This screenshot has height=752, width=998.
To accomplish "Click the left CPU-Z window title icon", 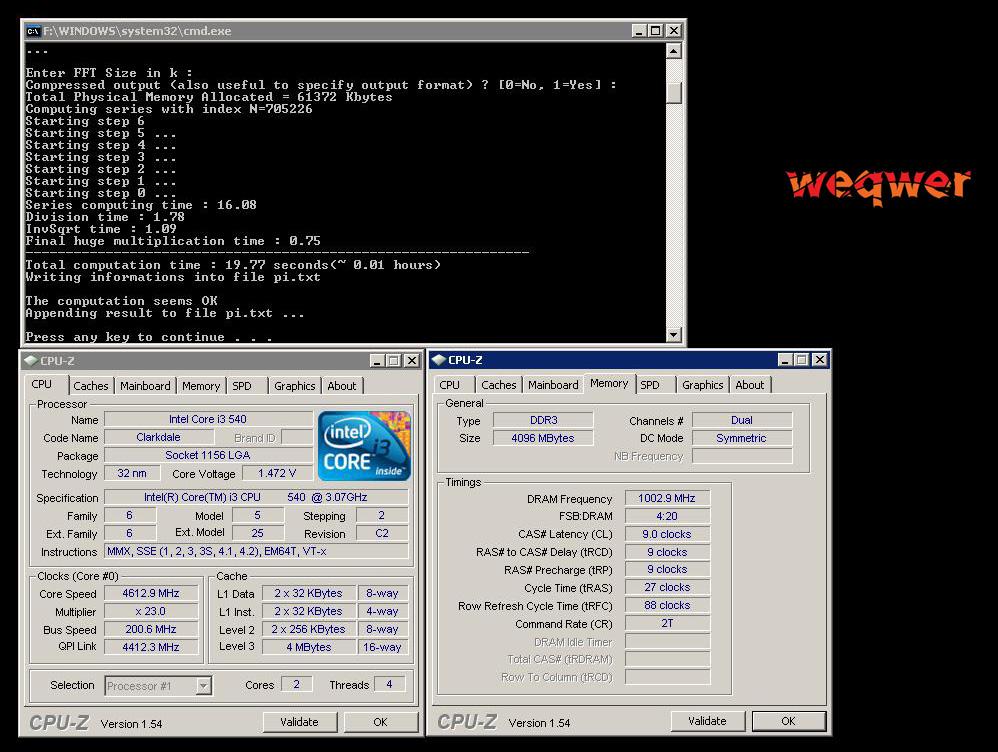I will click(31, 360).
